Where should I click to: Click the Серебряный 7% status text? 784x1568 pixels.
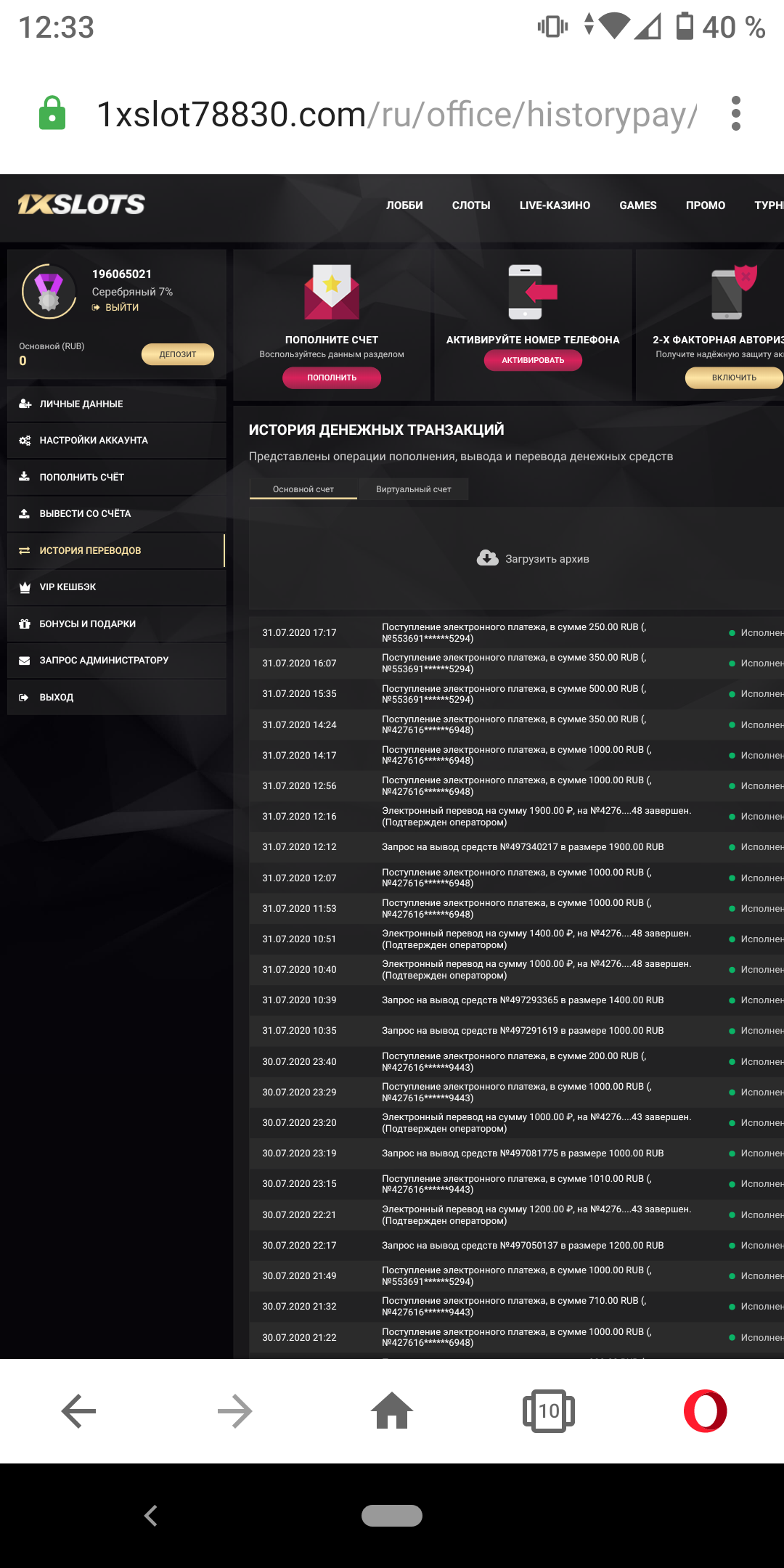point(132,292)
